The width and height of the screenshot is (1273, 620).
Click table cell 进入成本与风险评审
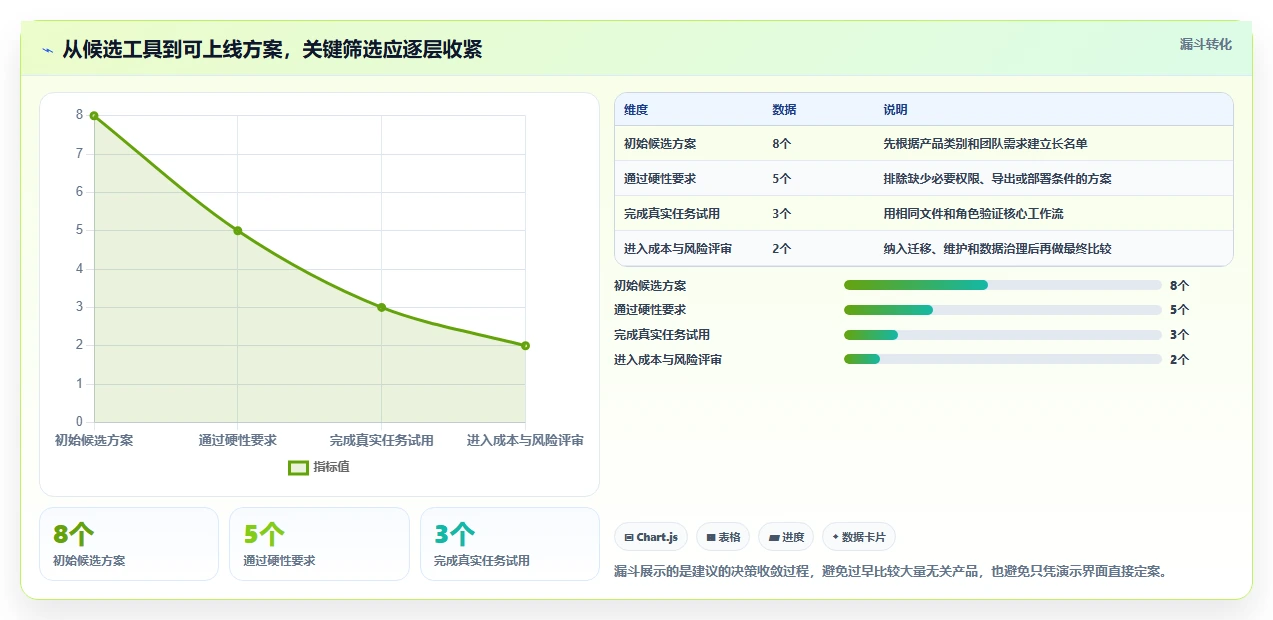pos(678,249)
